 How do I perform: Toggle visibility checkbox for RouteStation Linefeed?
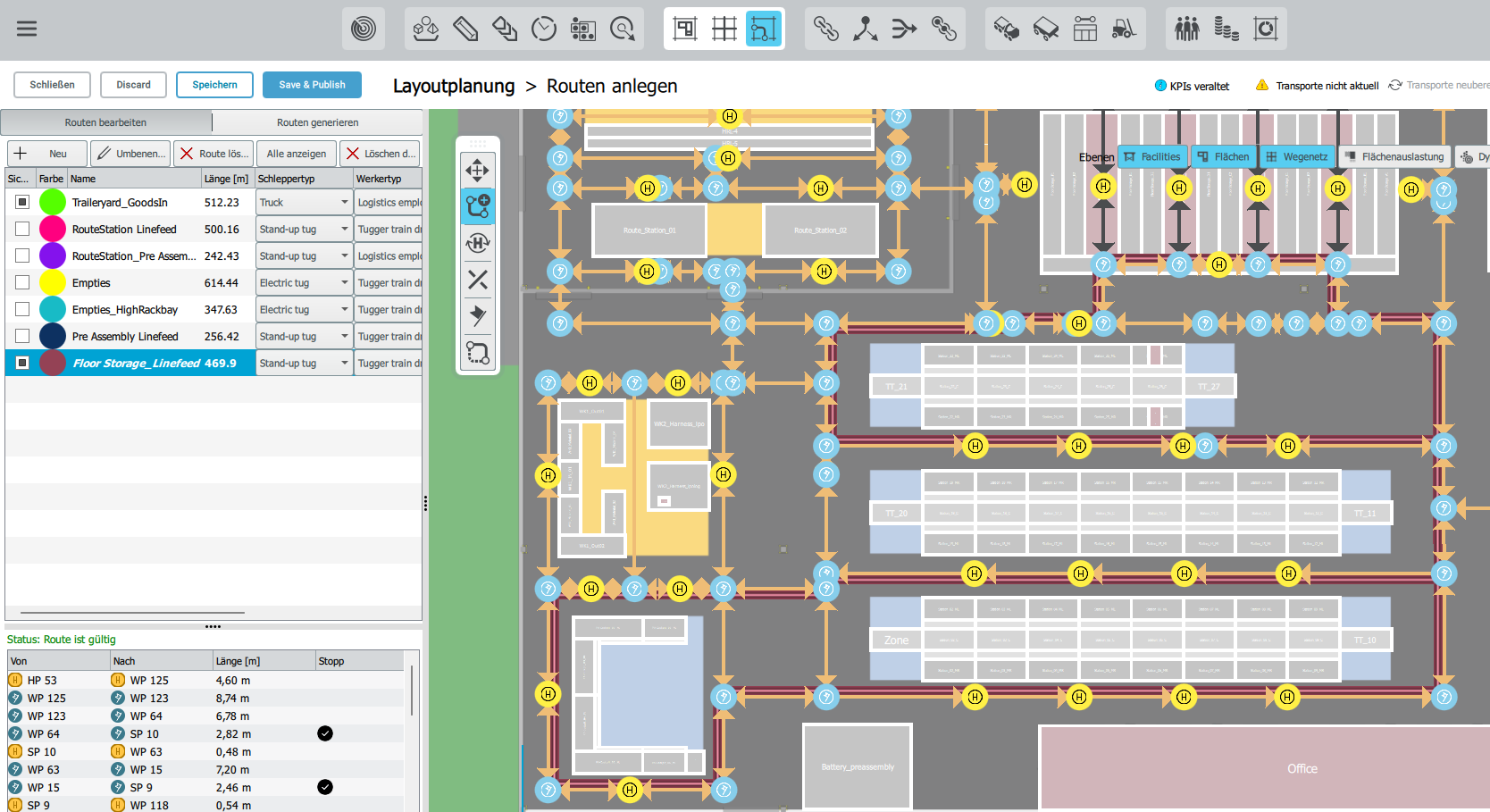click(x=22, y=229)
